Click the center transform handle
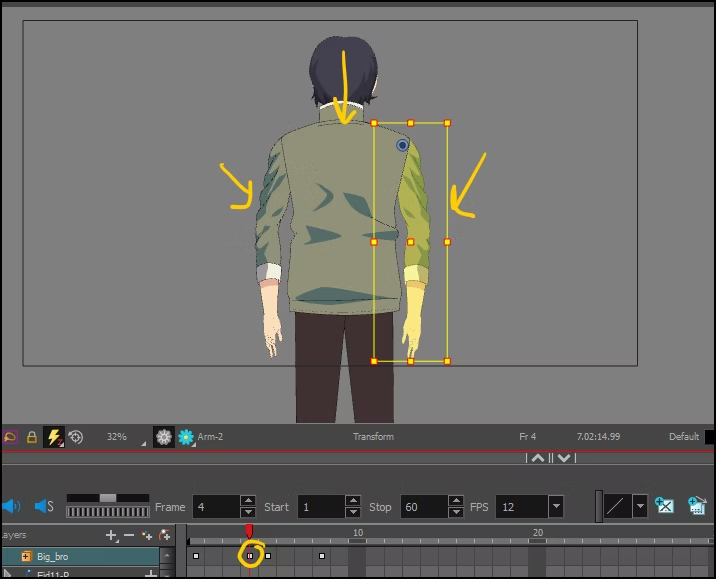 (411, 242)
